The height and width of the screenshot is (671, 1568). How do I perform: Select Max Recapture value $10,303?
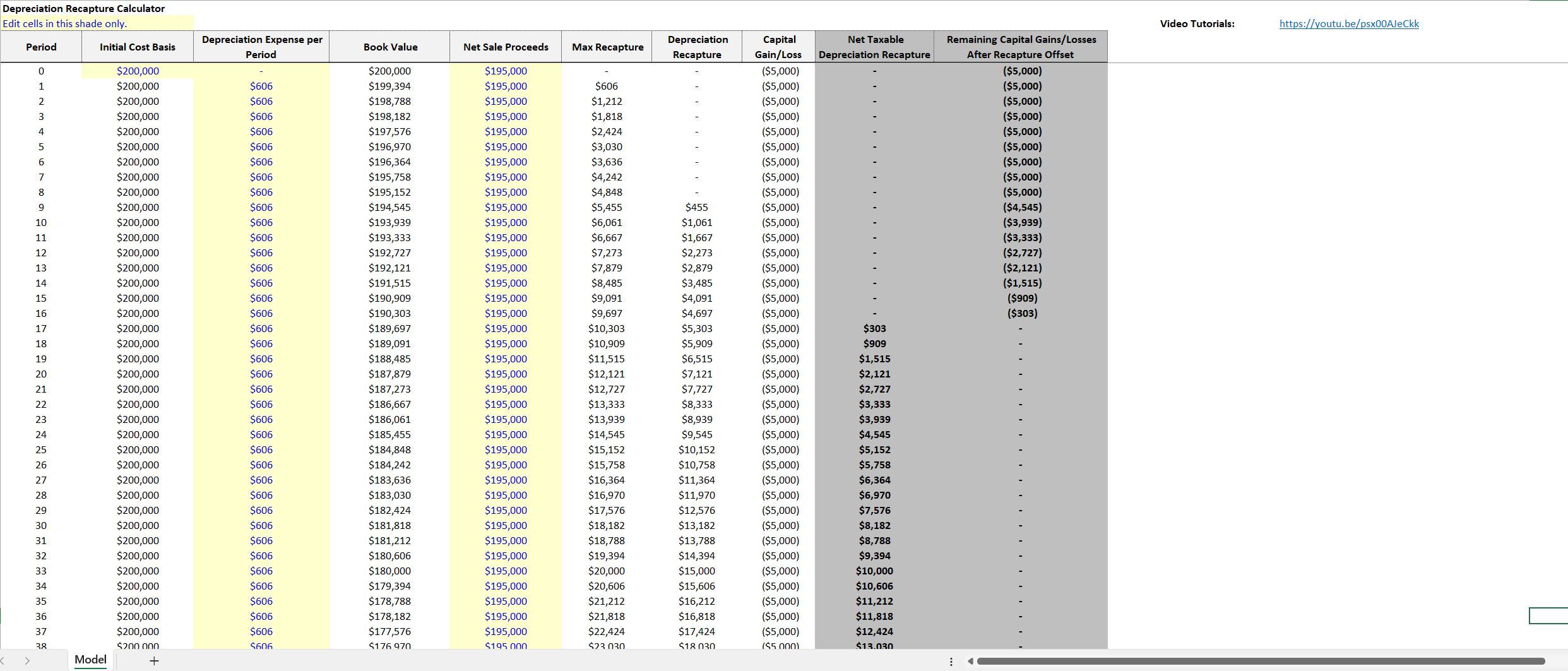coord(607,328)
